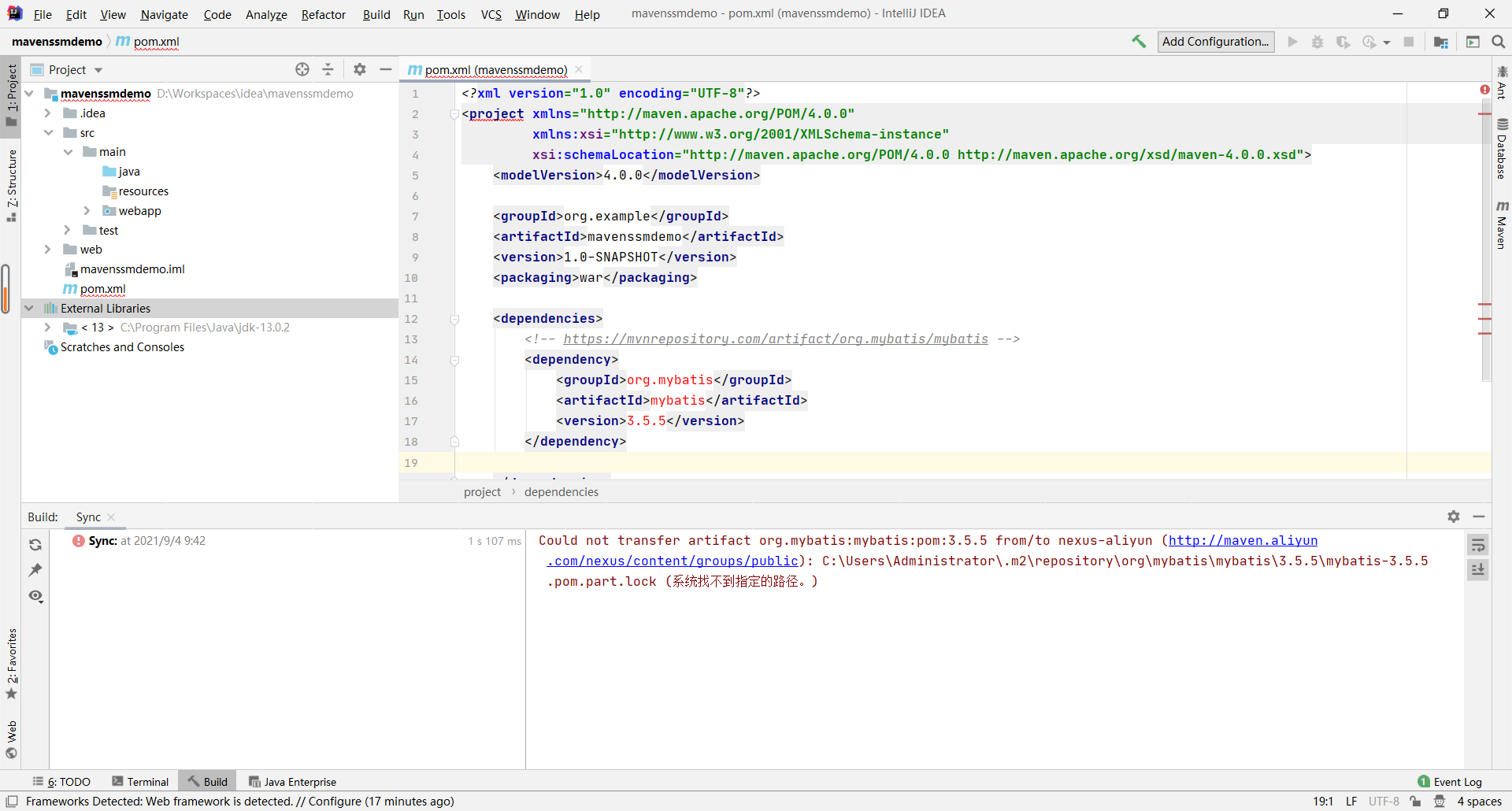Select the pom.xml editor tab
Image resolution: width=1512 pixels, height=811 pixels.
[495, 70]
